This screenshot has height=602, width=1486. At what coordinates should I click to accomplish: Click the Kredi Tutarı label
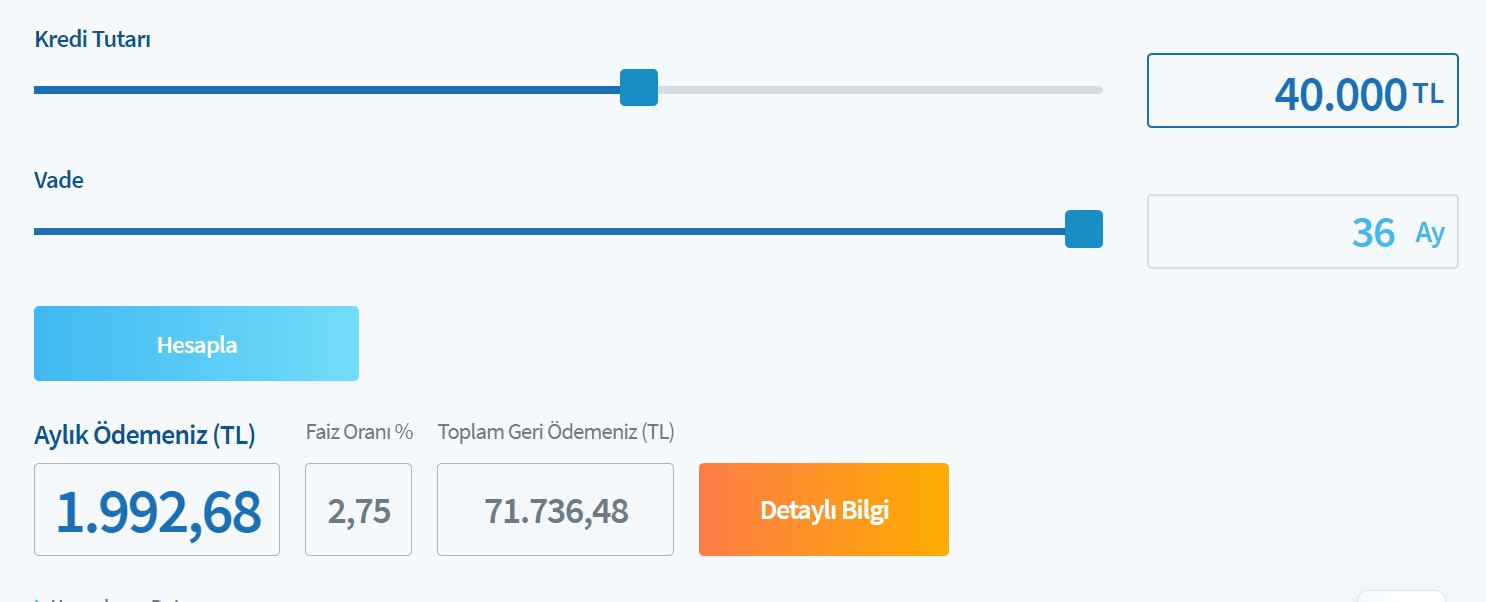click(92, 40)
